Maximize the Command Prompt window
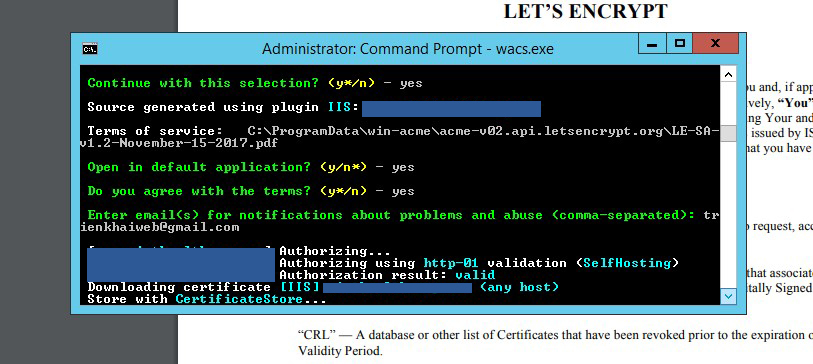The height and width of the screenshot is (364, 813). pos(680,44)
